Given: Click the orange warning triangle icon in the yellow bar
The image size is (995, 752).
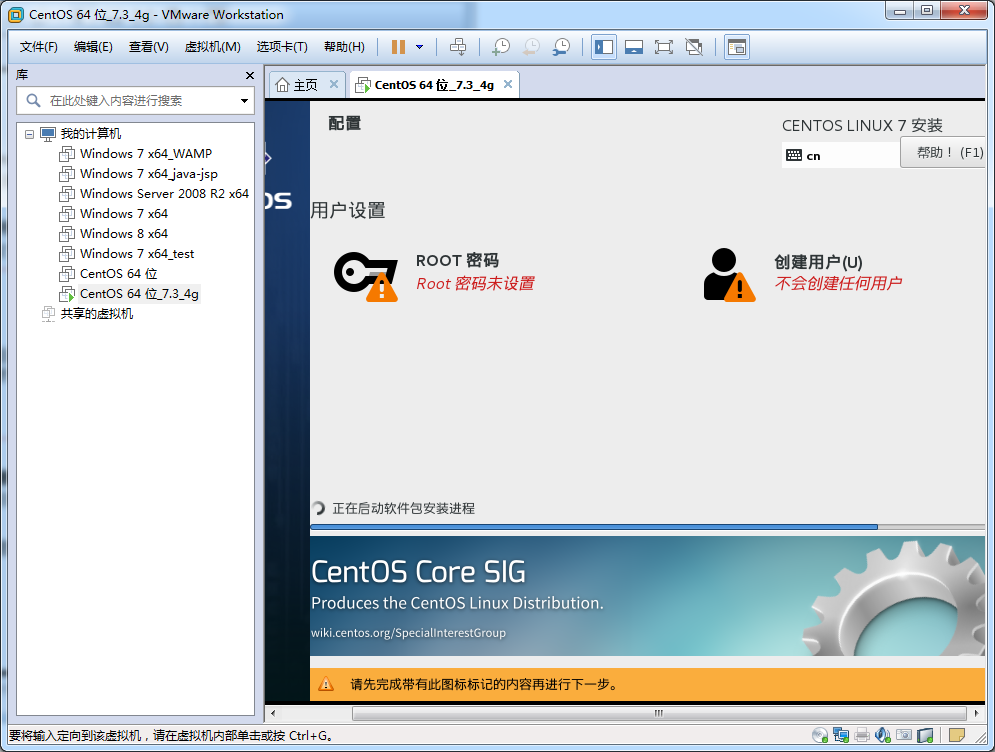Looking at the screenshot, I should point(326,684).
